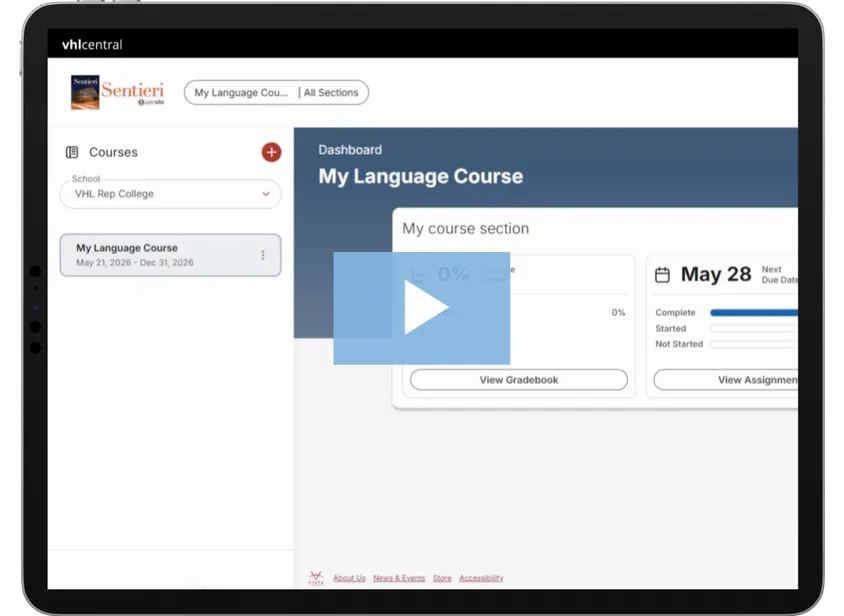844x616 pixels.
Task: Click the Vista logo in the footer
Action: click(x=316, y=578)
